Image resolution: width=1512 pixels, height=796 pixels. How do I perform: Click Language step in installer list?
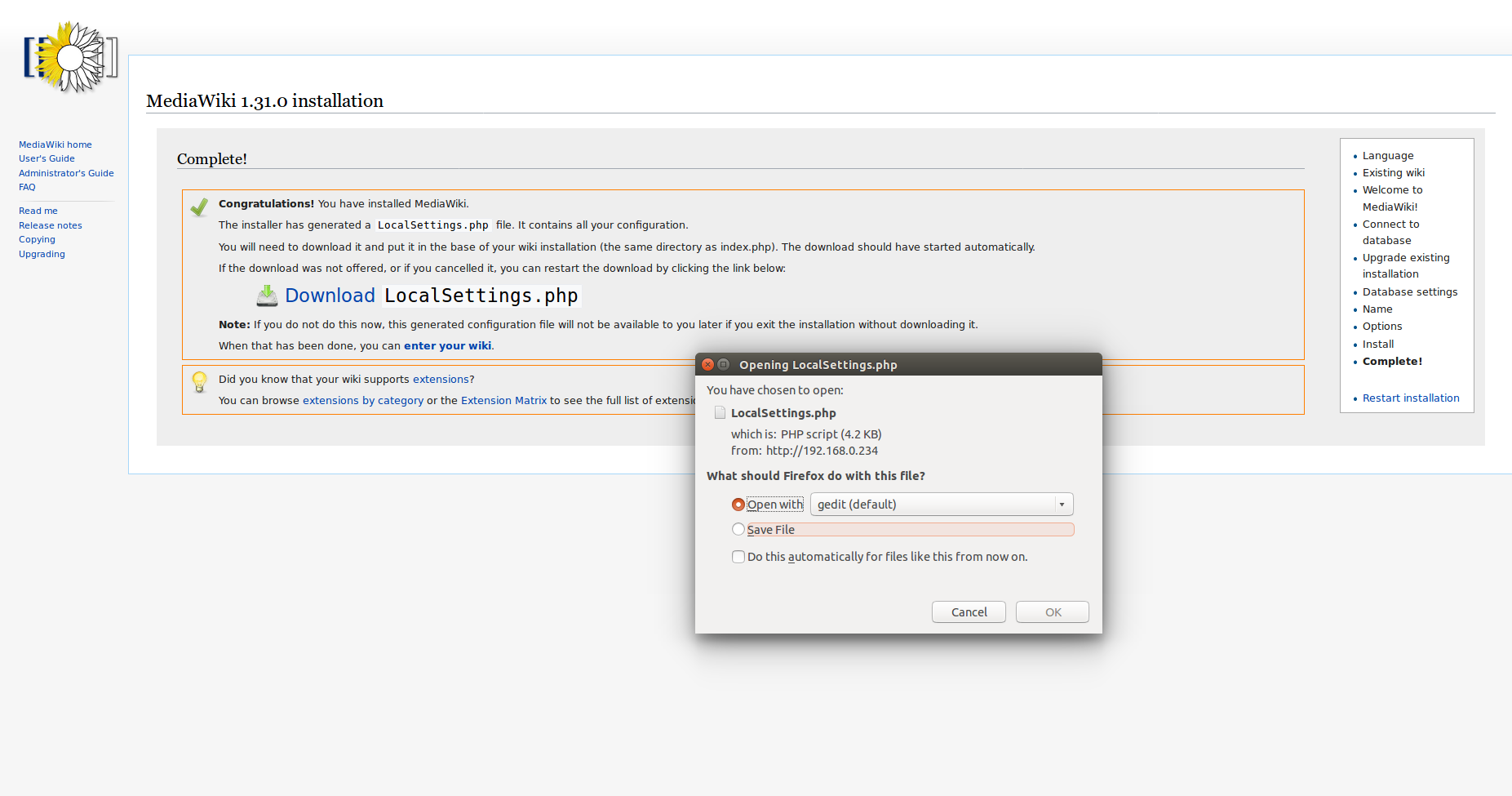point(1388,156)
